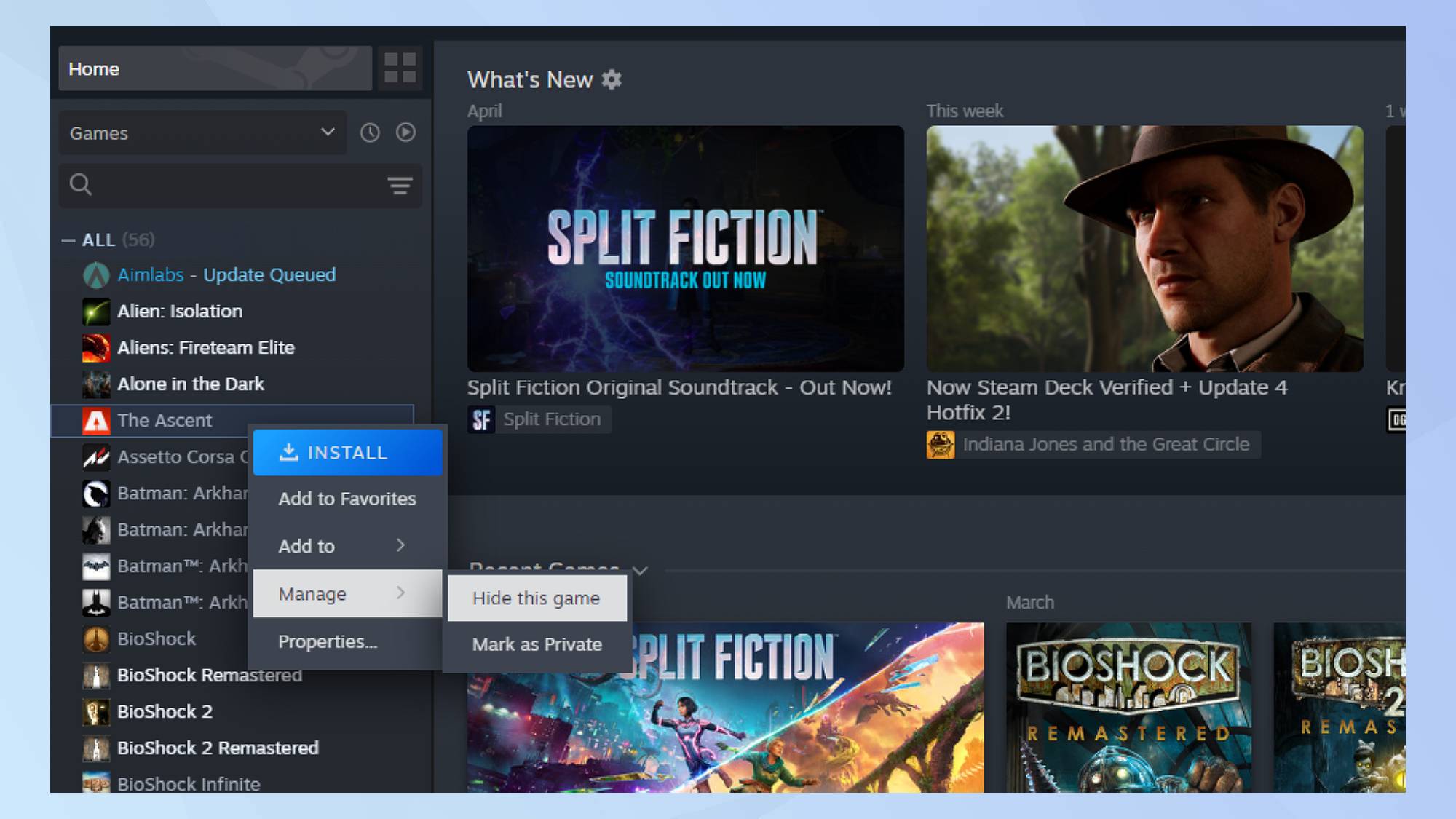Toggle the ready-to-play filter icon
Screen dimensions: 1456x819
click(405, 132)
